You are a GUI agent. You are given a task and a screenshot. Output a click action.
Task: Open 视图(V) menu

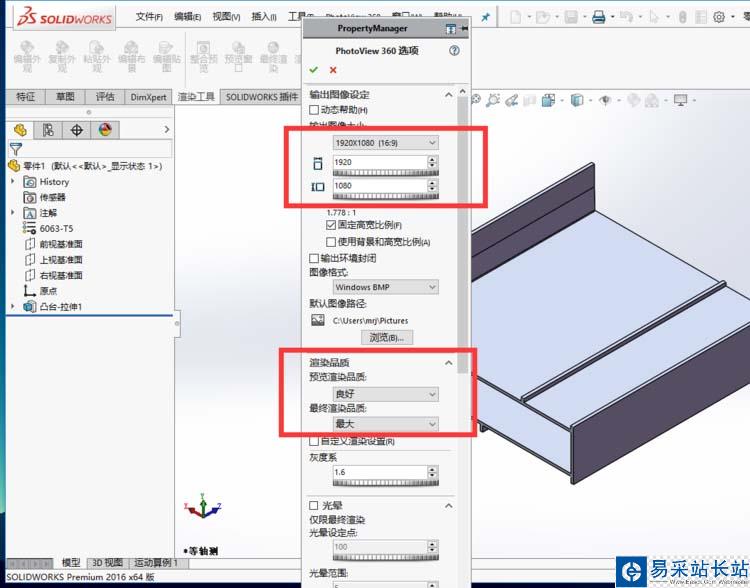pos(226,17)
